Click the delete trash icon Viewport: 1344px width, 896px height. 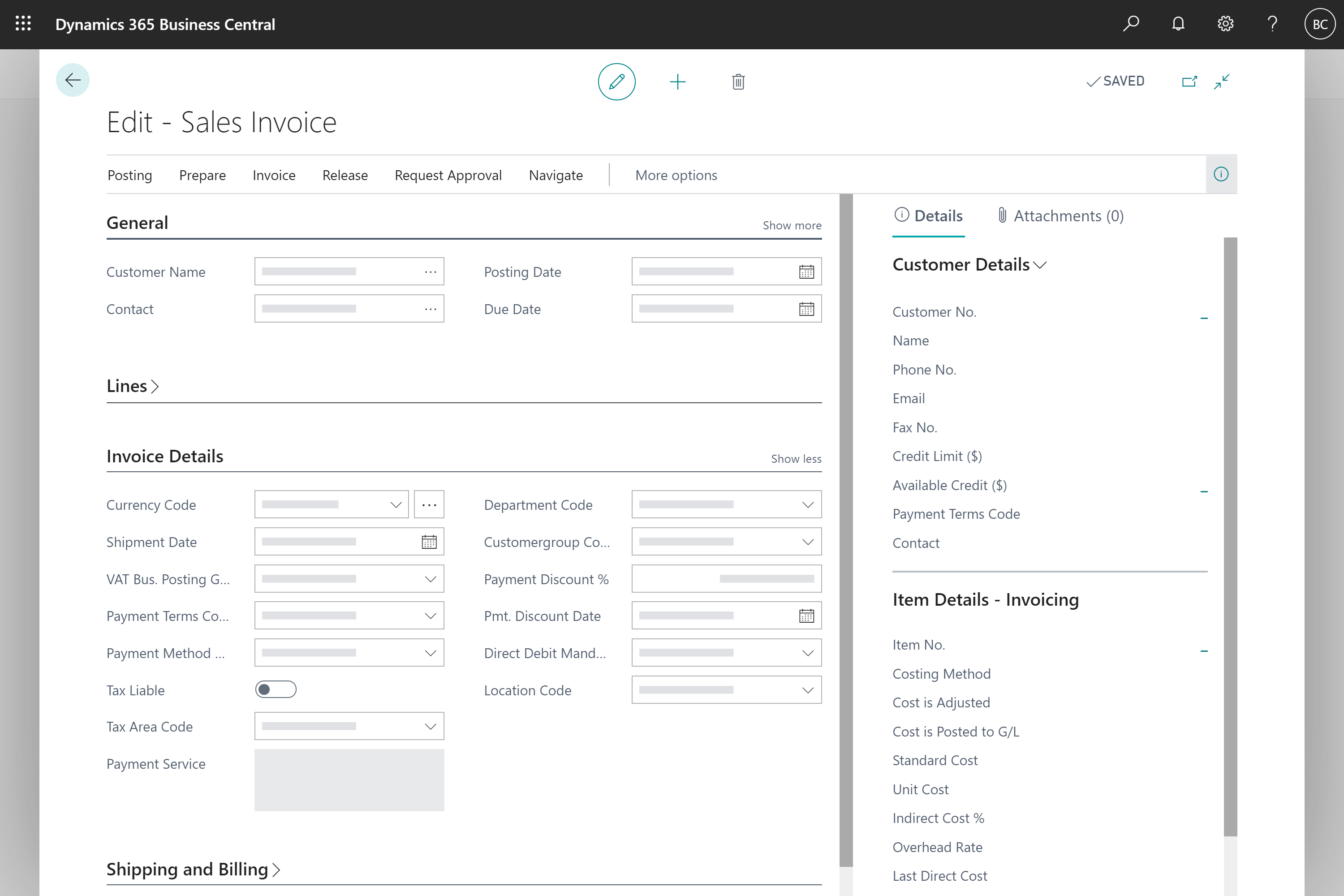[x=738, y=82]
